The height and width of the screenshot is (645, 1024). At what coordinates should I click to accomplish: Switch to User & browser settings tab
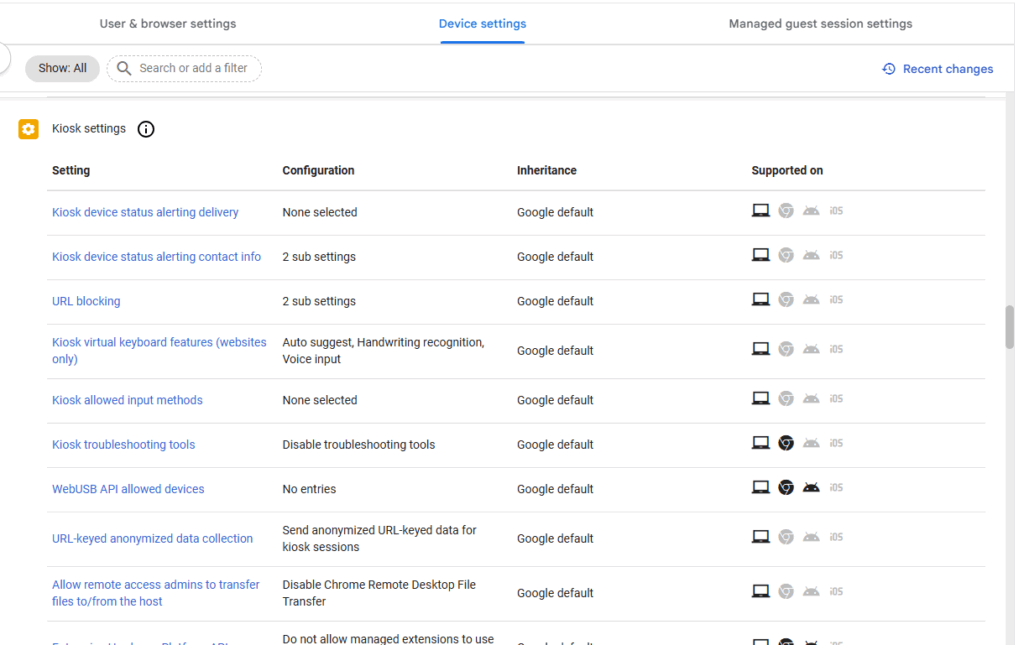(x=168, y=24)
